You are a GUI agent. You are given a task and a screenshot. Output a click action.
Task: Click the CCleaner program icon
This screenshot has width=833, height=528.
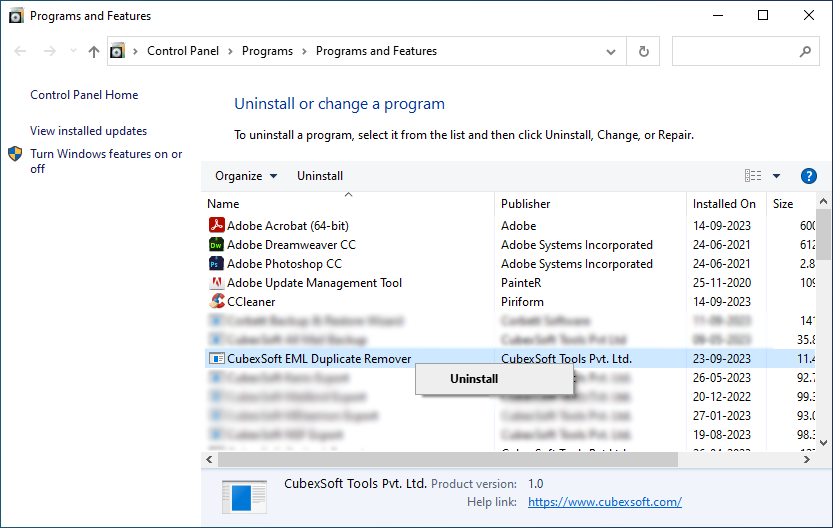pyautogui.click(x=216, y=301)
